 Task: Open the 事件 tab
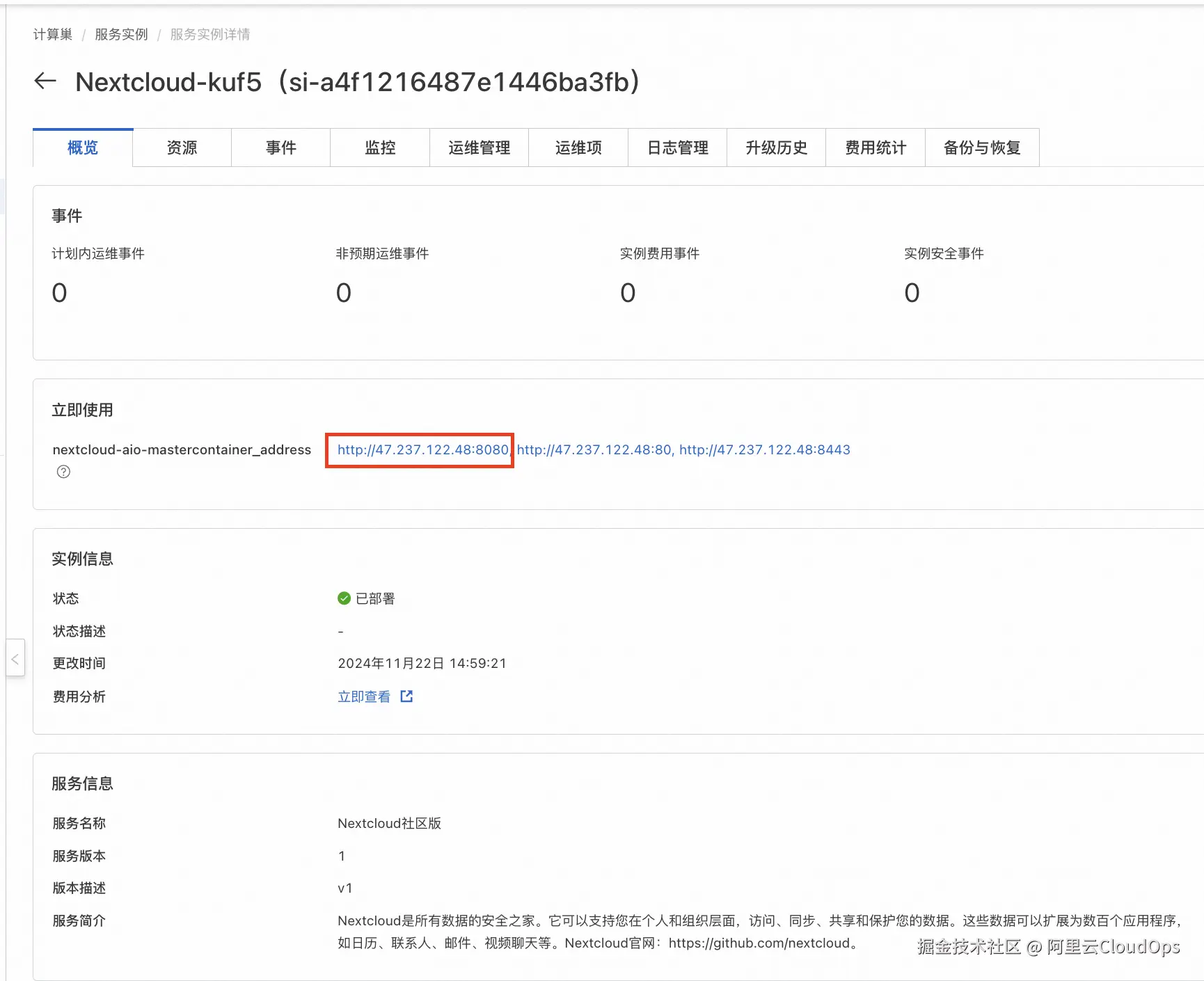[281, 147]
